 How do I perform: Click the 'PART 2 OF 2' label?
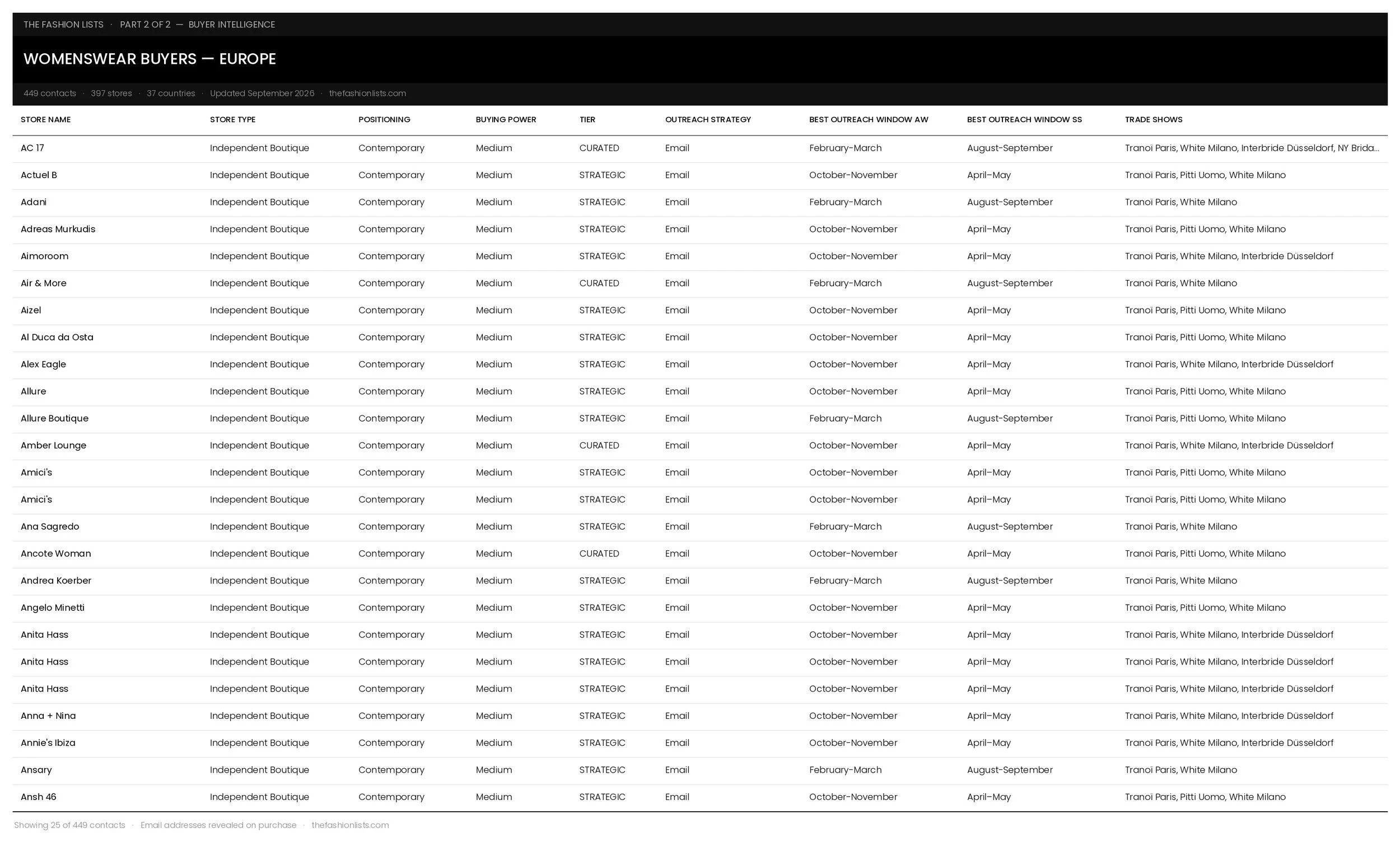tap(145, 25)
